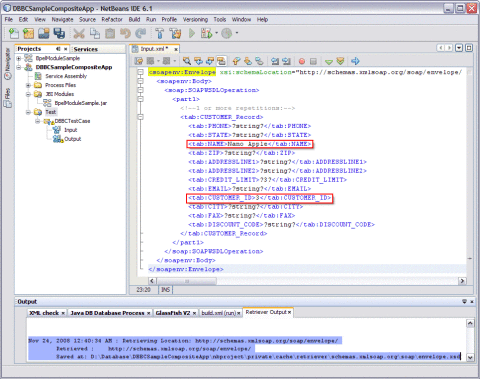
Task: Collapse the DBBCTestCase node
Action: click(x=38, y=121)
